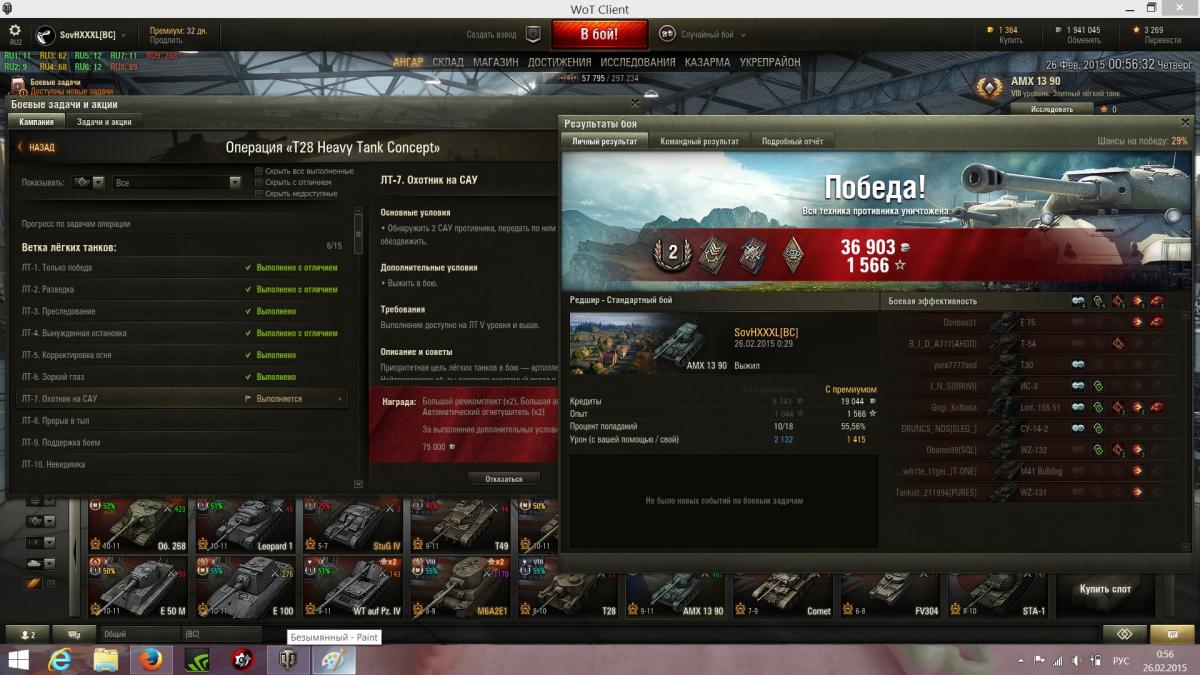Open the «ДОСТИЖЕНИЯ» menu tab

coord(559,62)
